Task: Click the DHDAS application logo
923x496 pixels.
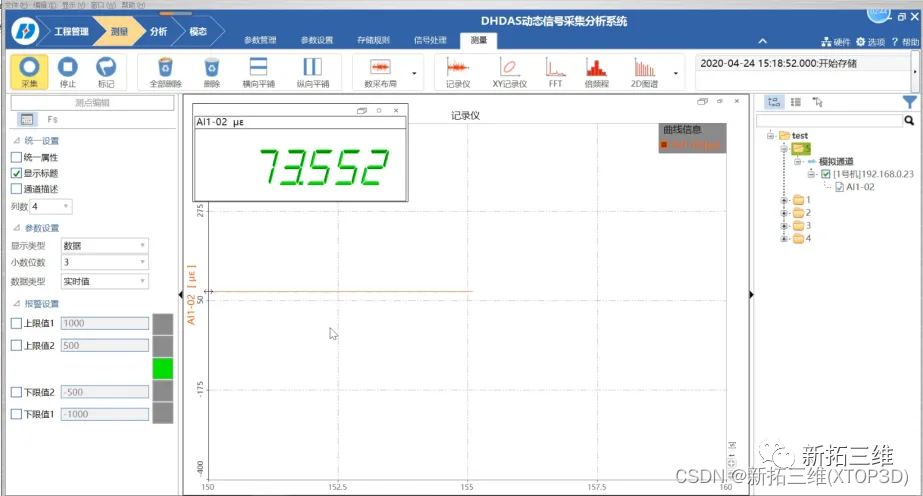Action: coord(25,31)
